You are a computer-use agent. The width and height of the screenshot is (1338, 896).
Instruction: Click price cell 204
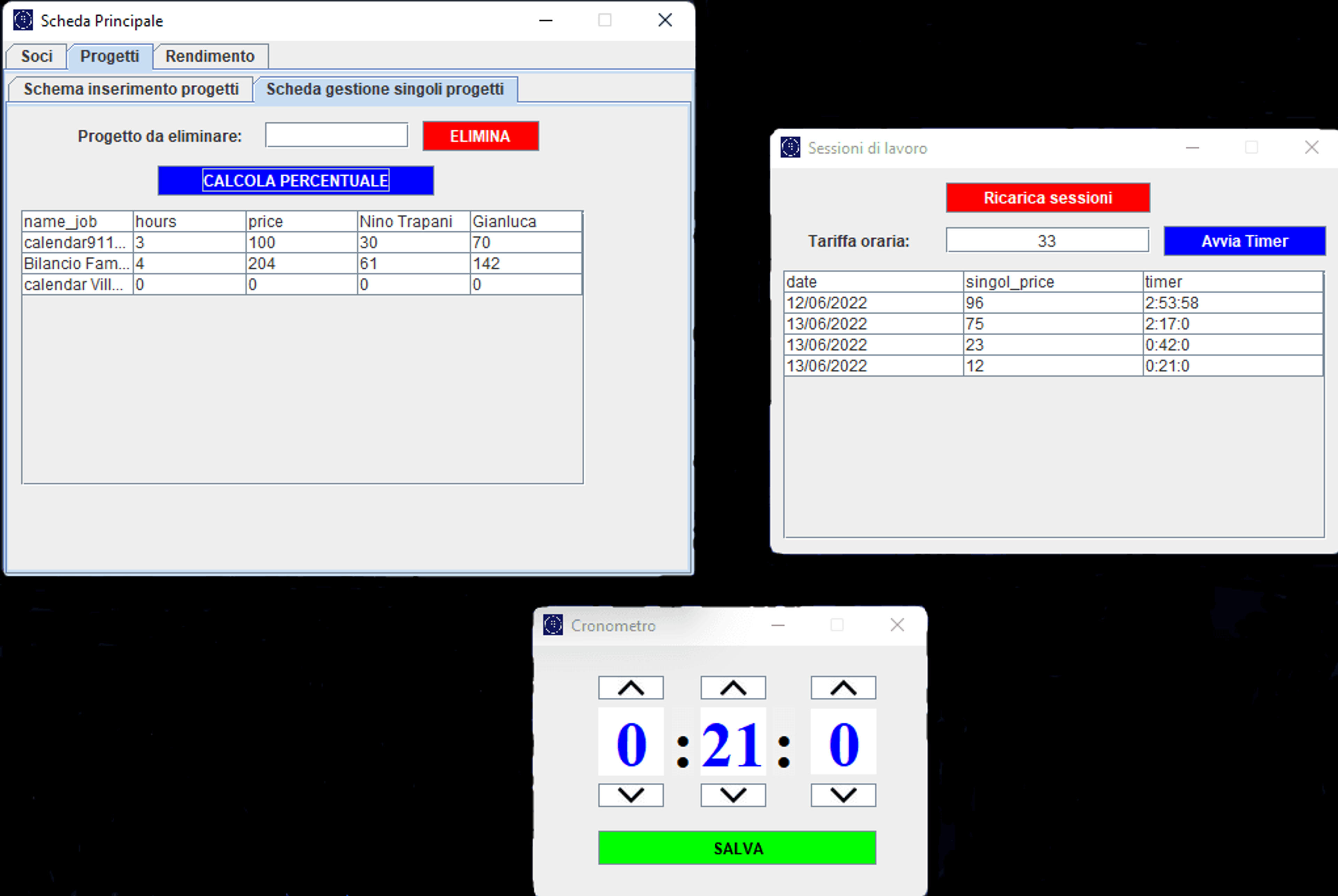(x=302, y=263)
